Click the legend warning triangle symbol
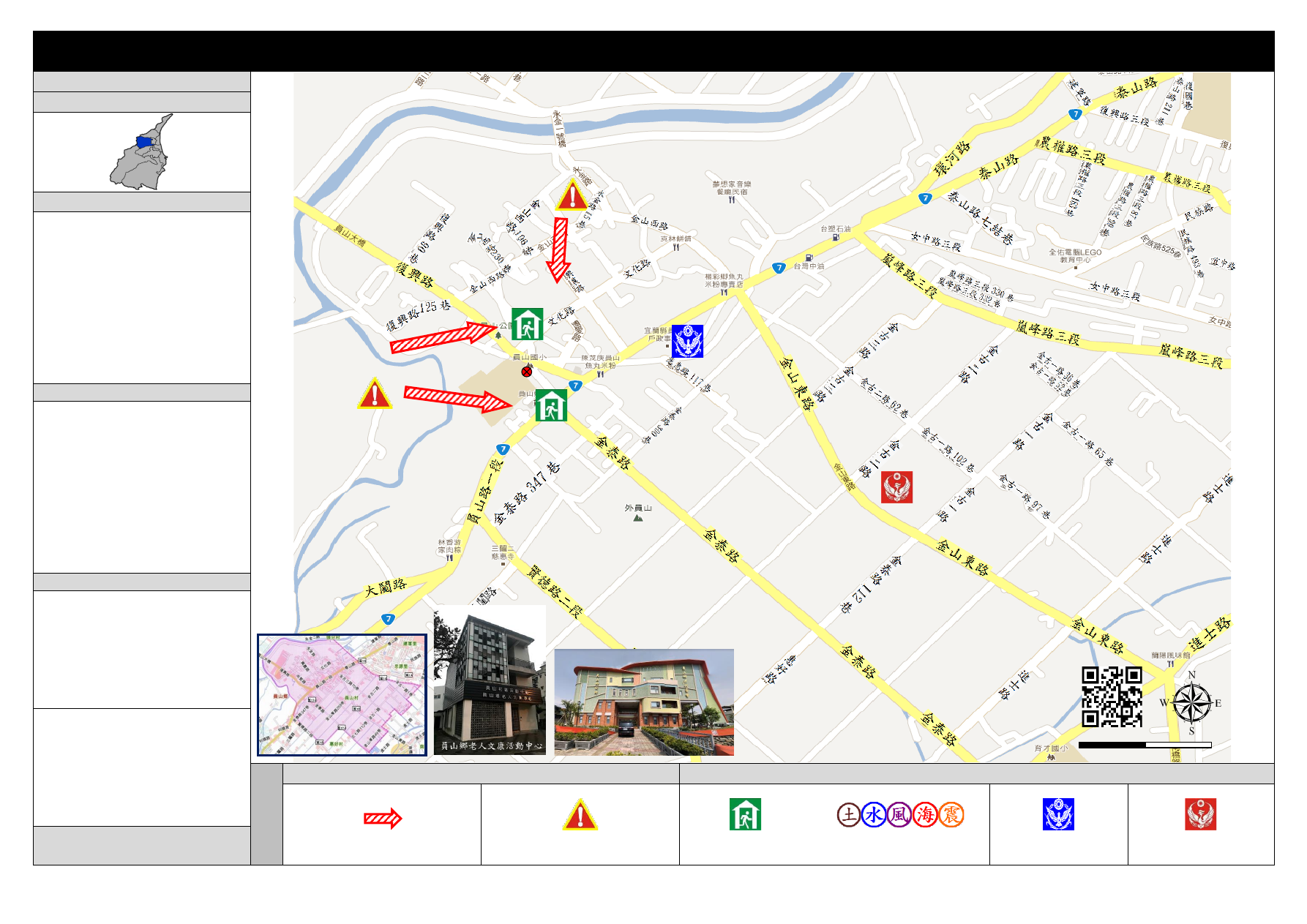The image size is (1307, 924). [x=580, y=815]
